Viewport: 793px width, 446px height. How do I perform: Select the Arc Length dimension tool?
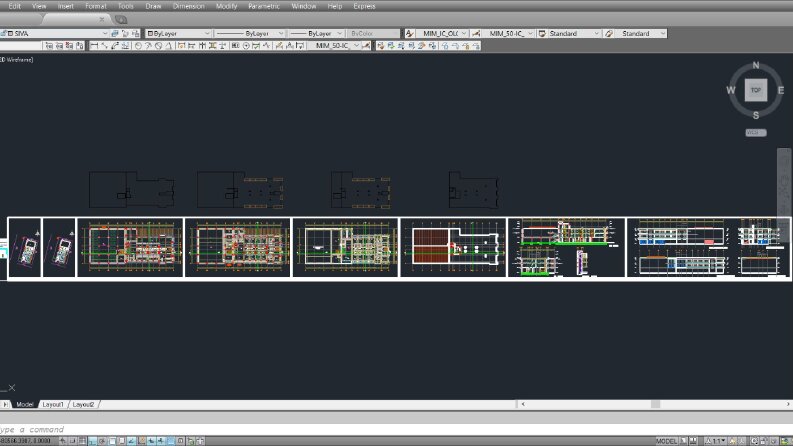(x=115, y=46)
